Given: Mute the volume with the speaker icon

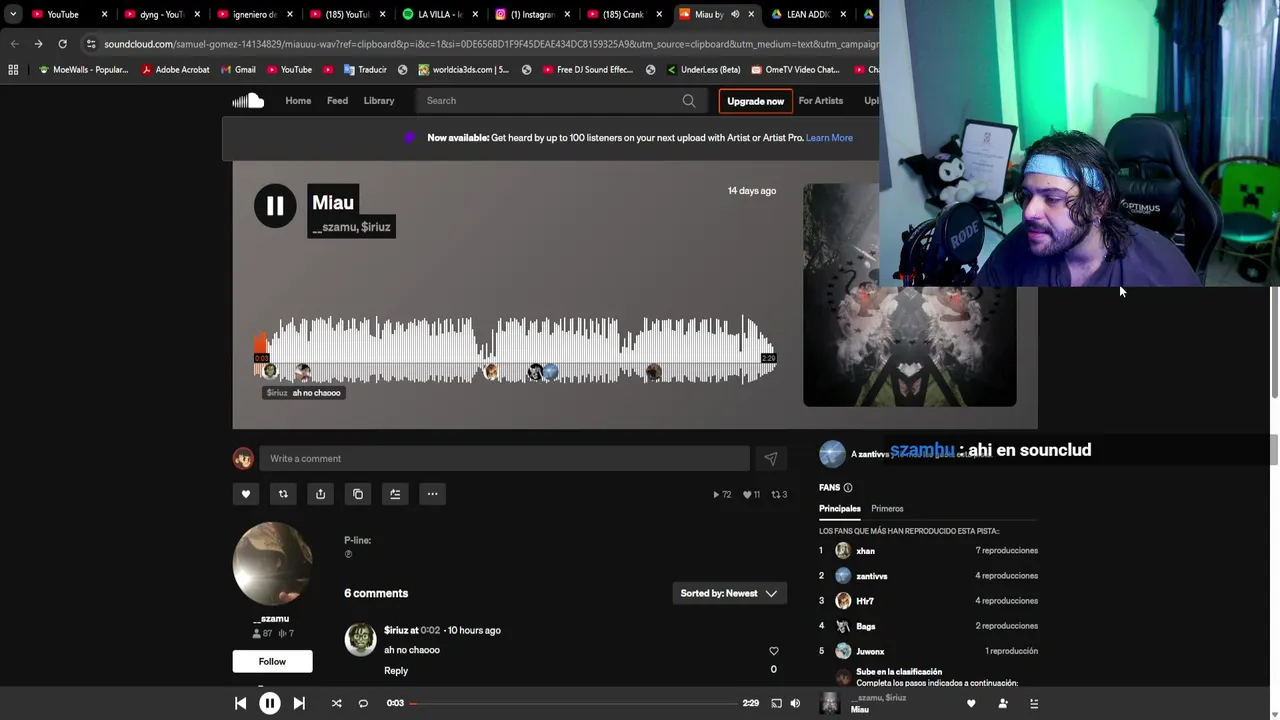Looking at the screenshot, I should pyautogui.click(x=795, y=703).
